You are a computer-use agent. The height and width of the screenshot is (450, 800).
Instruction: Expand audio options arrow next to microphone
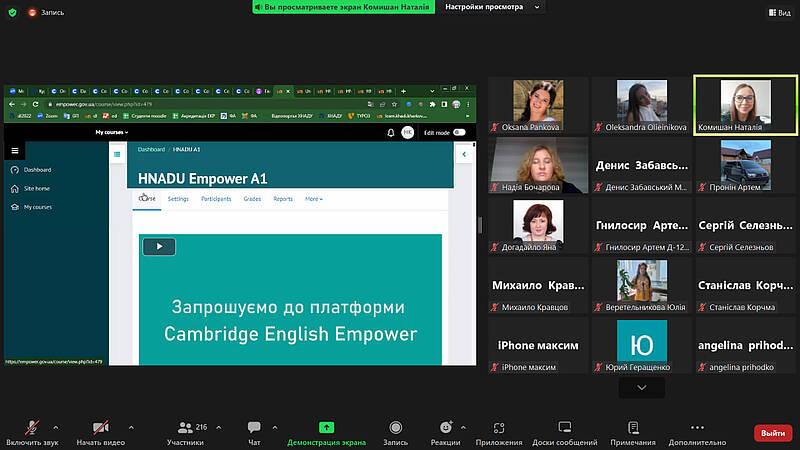[x=56, y=428]
